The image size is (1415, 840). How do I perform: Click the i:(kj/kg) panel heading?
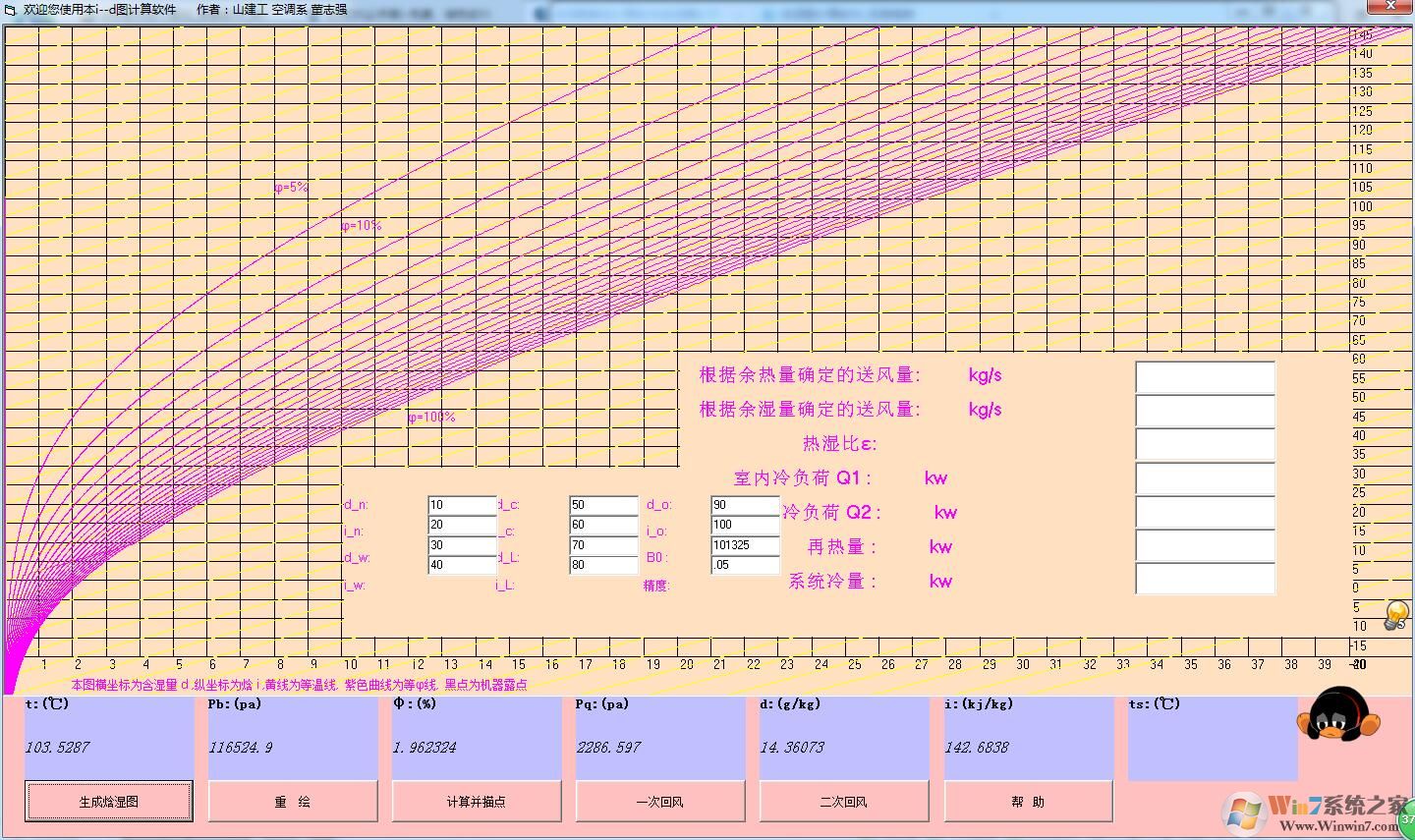point(979,704)
